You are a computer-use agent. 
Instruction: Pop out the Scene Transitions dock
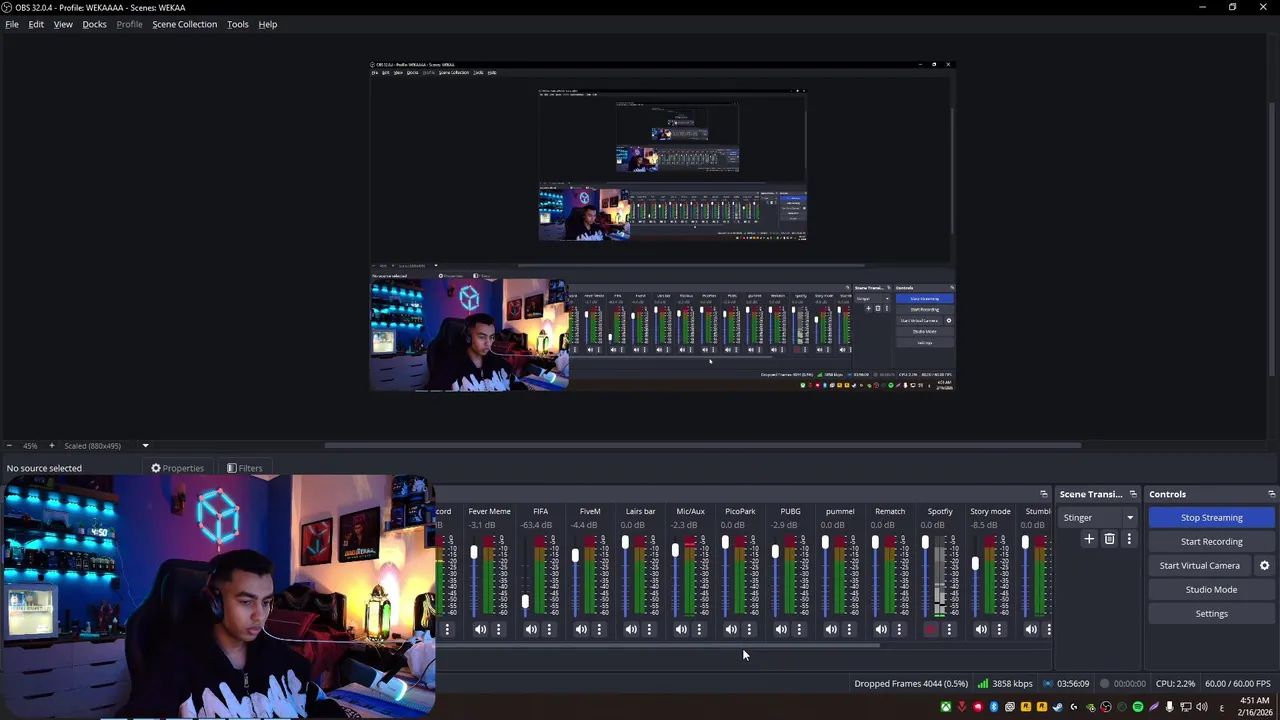[1133, 494]
